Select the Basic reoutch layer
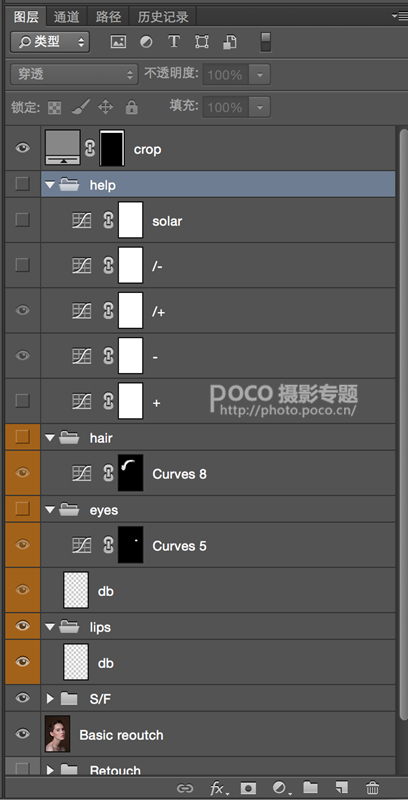The width and height of the screenshot is (408, 800). point(218,735)
